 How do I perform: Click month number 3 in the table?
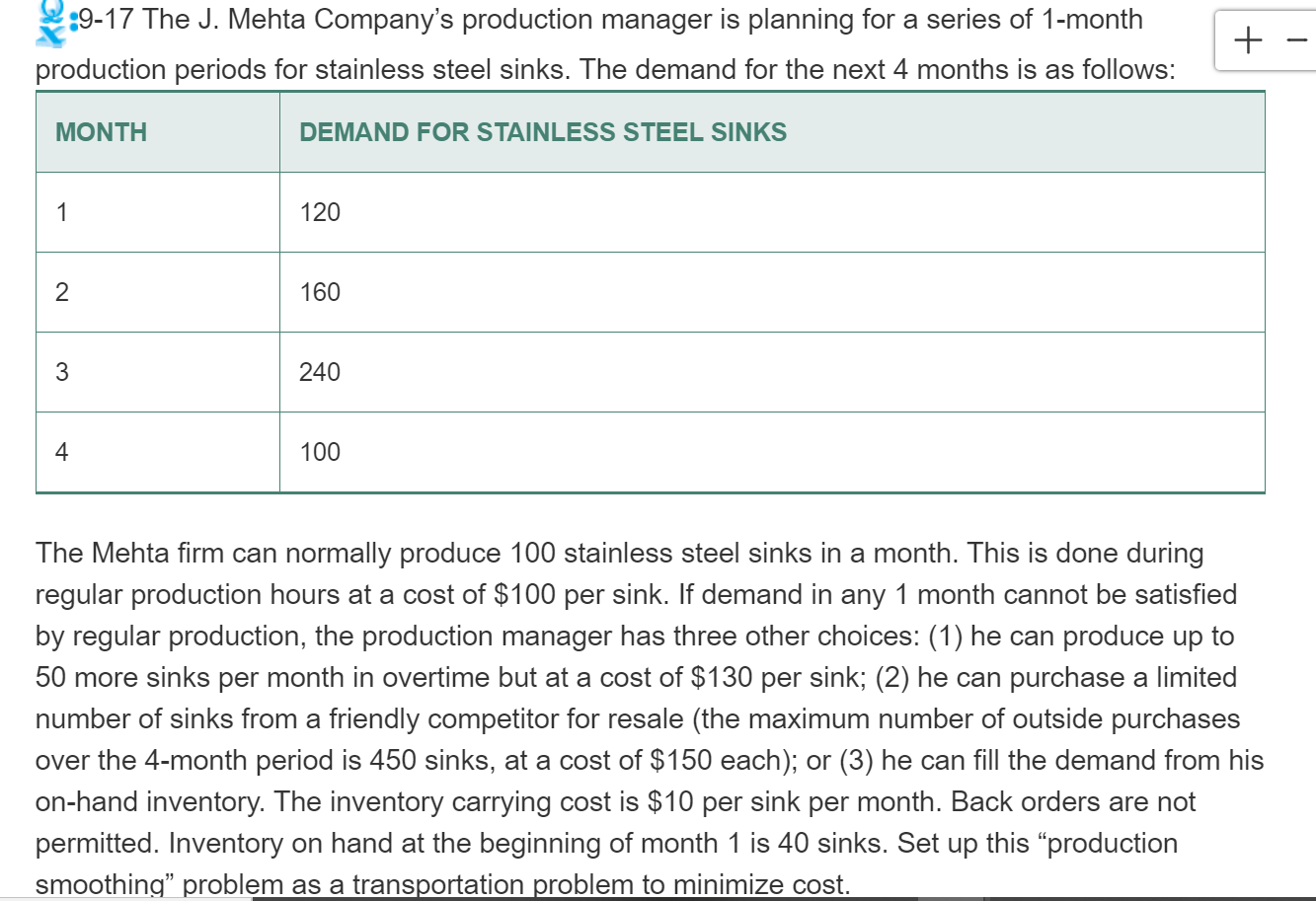pos(61,372)
